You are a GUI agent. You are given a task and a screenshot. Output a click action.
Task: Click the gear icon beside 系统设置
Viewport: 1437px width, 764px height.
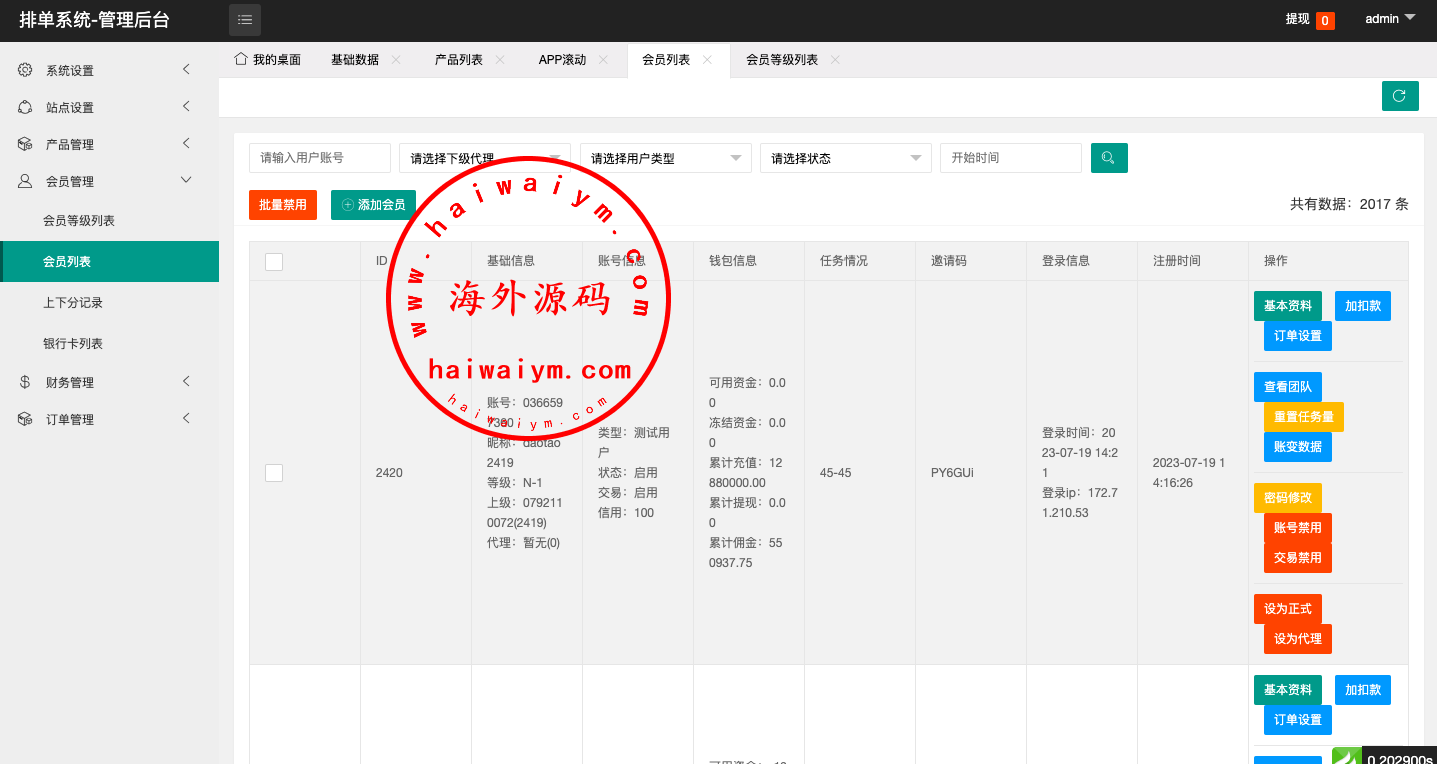coord(25,70)
